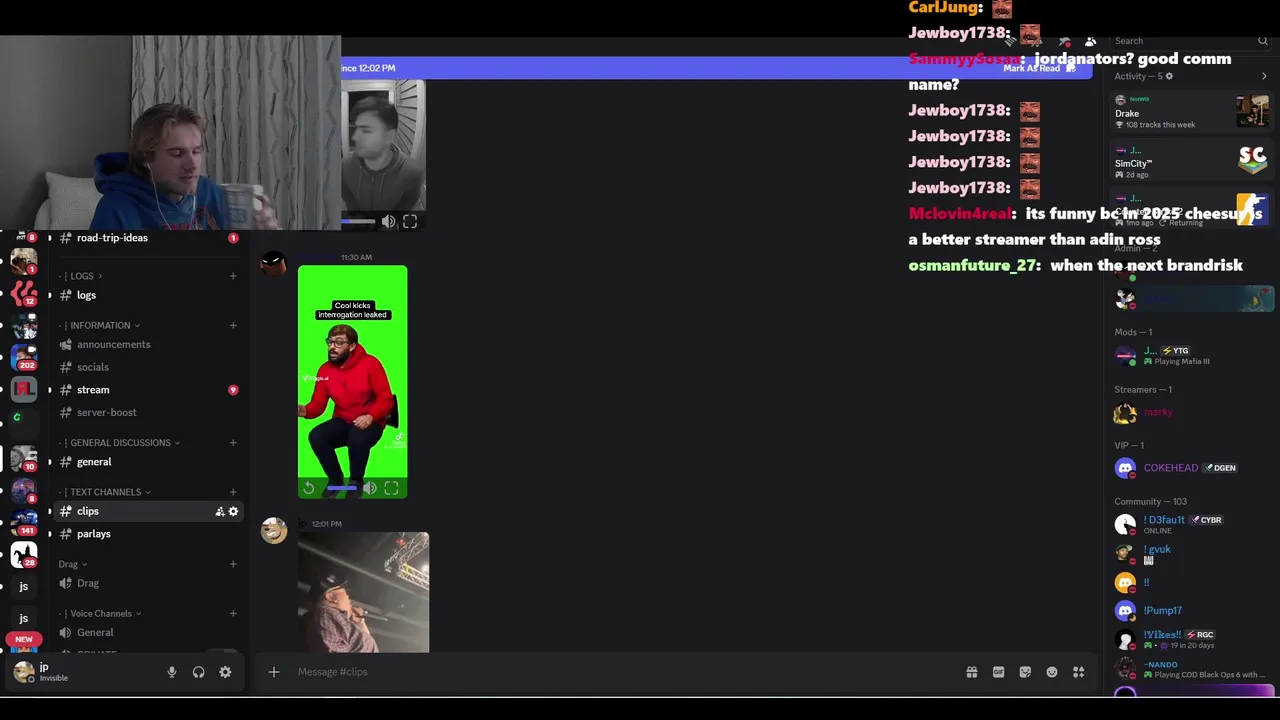Seek the green screen video progress bar
This screenshot has width=1280, height=720.
pos(340,488)
